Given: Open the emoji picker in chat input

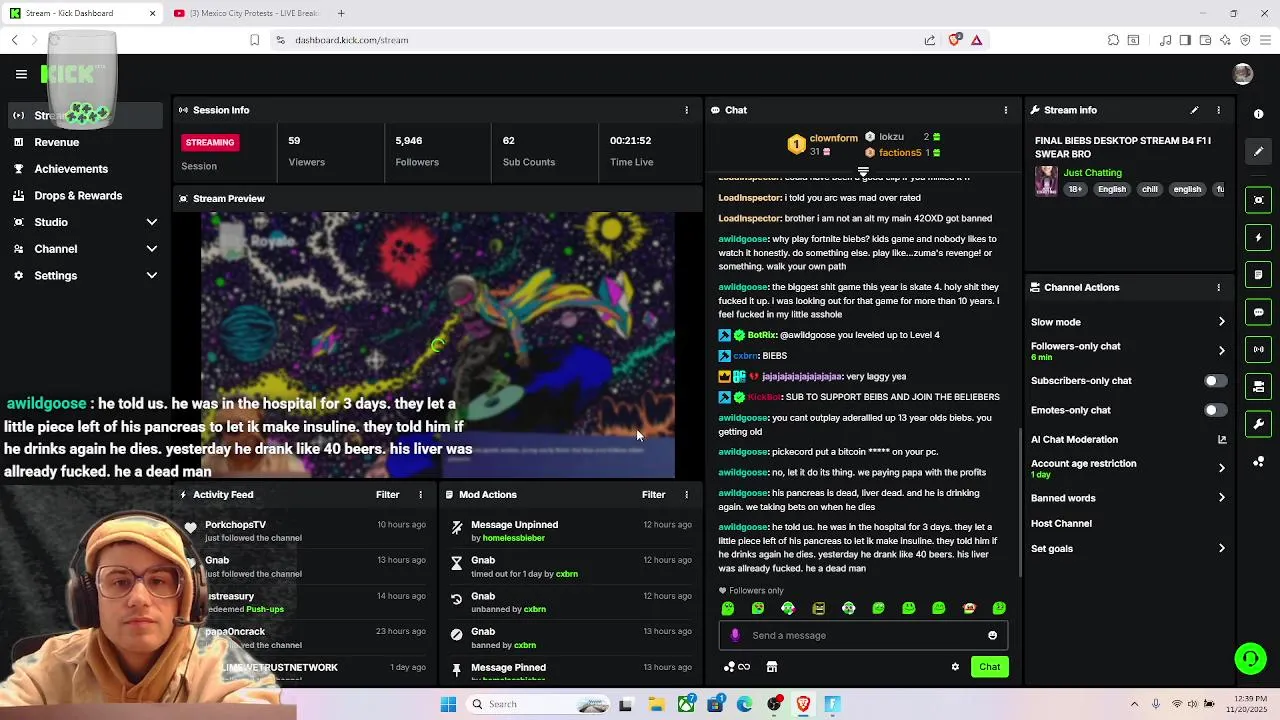Looking at the screenshot, I should (x=992, y=635).
